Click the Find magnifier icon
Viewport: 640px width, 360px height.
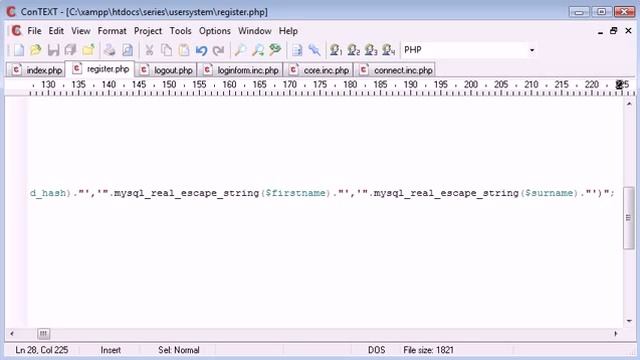coord(240,50)
